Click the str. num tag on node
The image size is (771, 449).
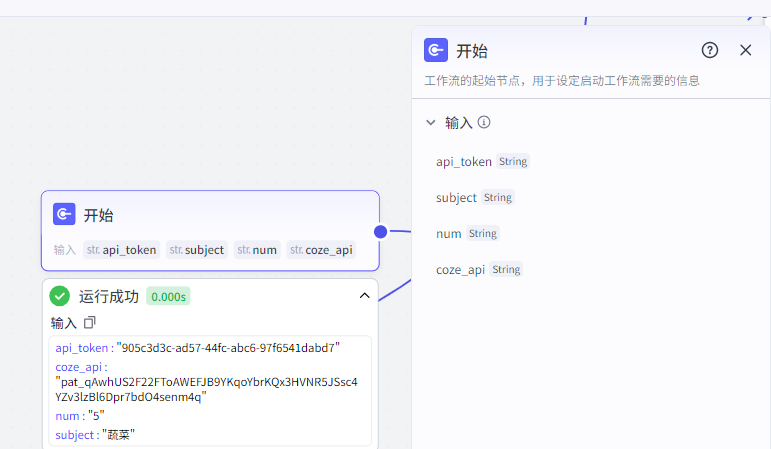pos(257,250)
